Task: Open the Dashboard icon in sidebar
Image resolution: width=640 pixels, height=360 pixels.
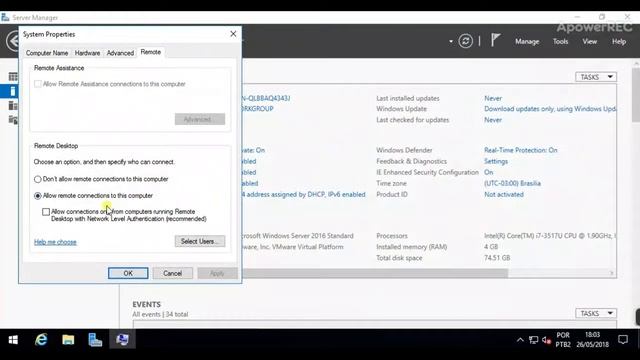Action: (13, 76)
